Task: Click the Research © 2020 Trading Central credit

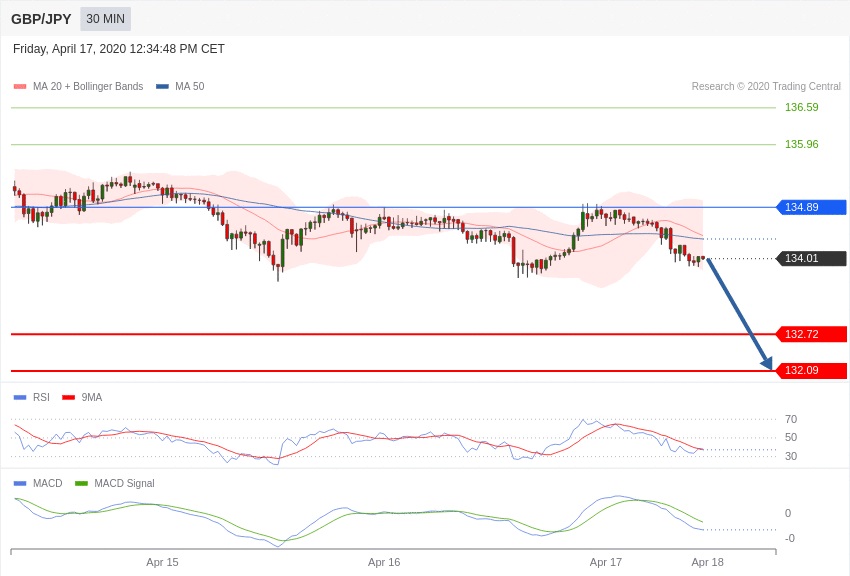Action: [766, 86]
